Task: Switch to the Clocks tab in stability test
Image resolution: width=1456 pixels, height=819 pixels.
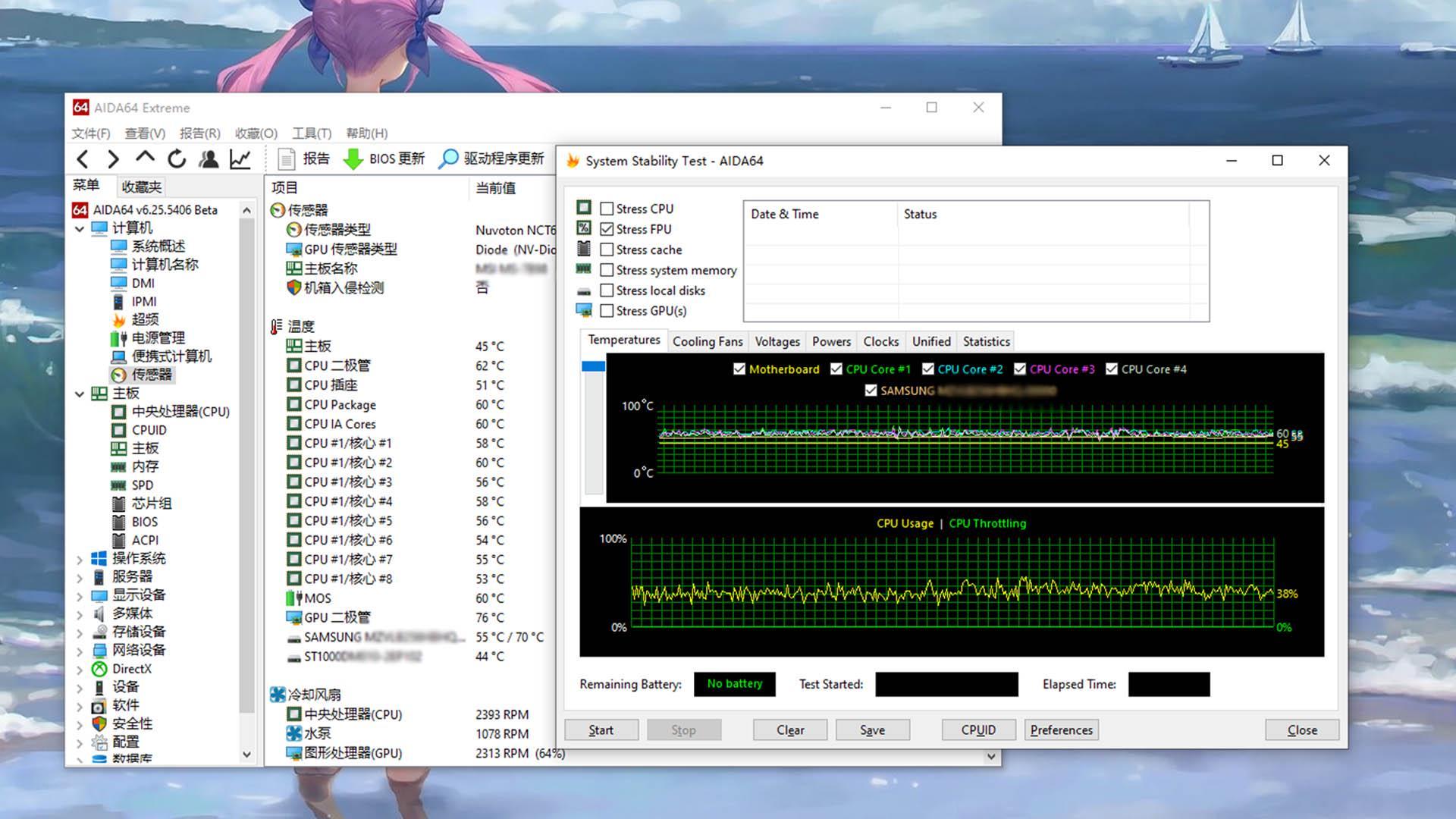Action: 880,341
